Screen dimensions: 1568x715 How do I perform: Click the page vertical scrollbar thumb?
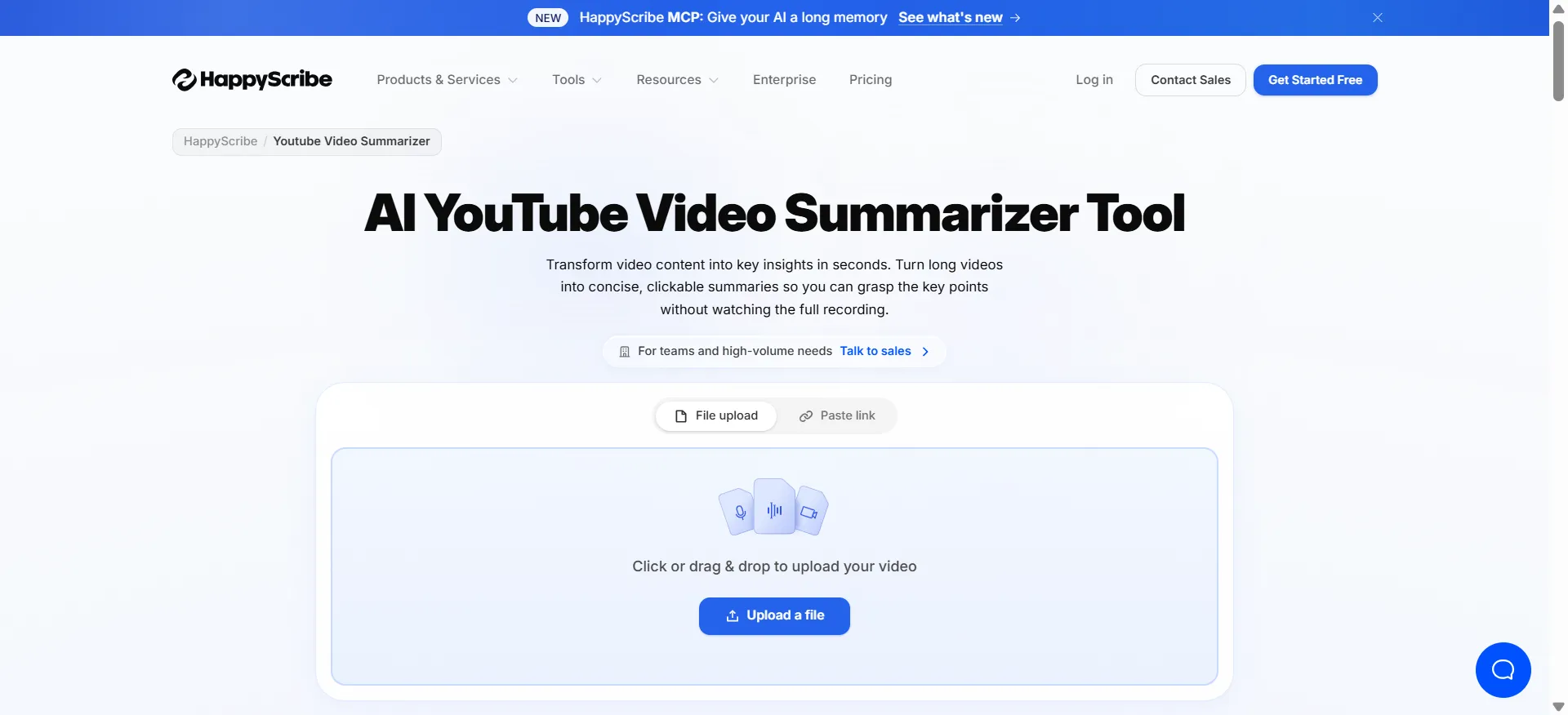pos(1558,61)
